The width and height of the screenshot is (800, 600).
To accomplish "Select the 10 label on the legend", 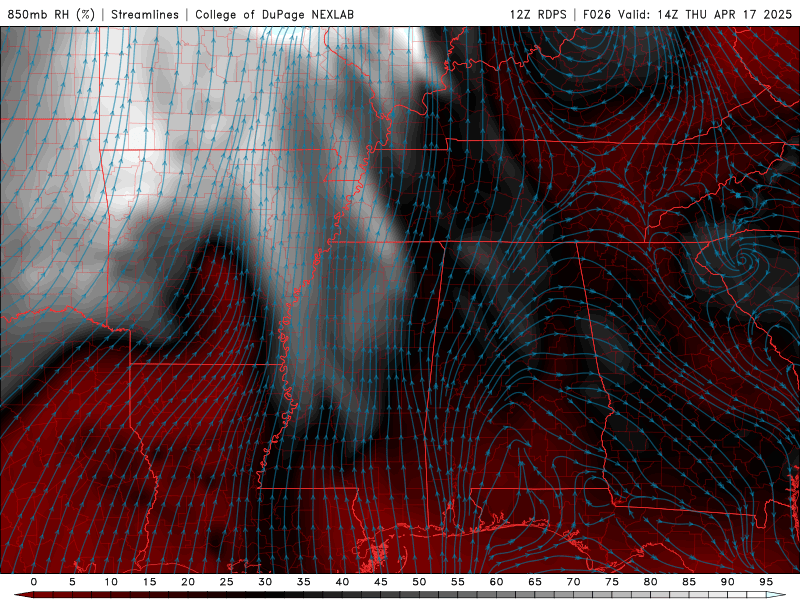I will point(111,582).
